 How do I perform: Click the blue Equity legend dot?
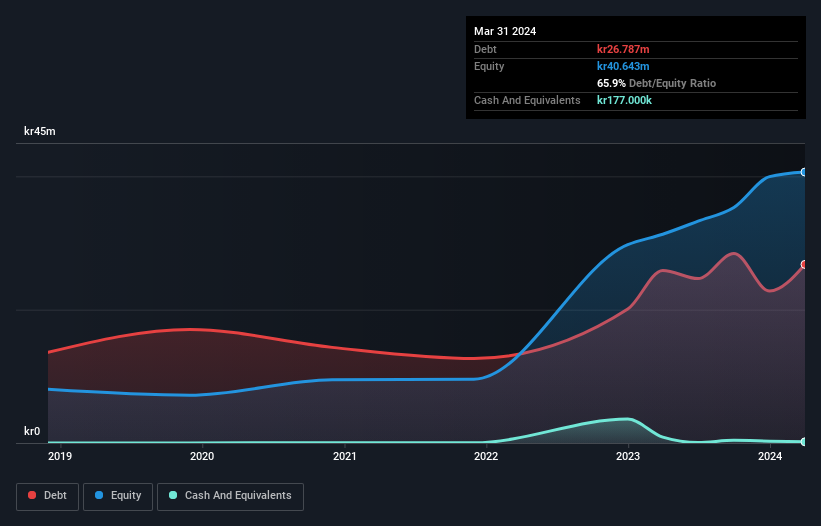pos(99,495)
